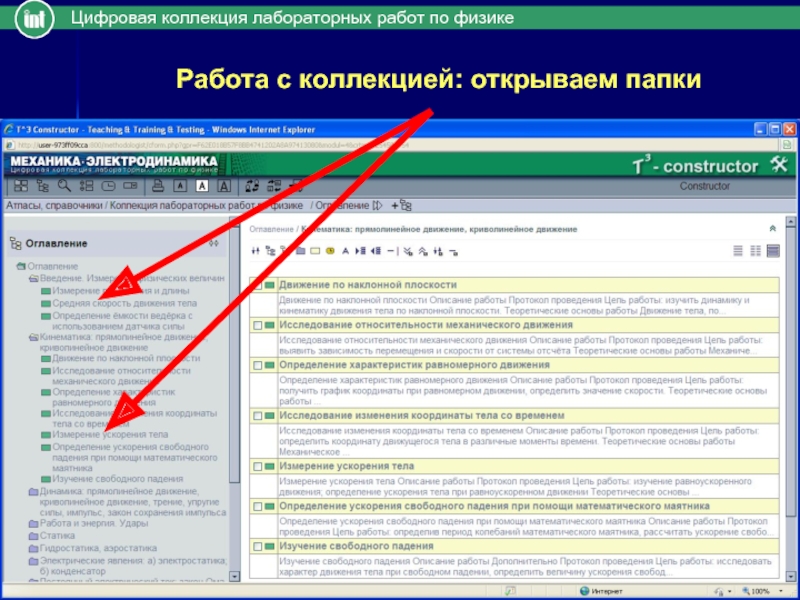Open Измерение ускорения тела title in list
Viewport: 800px width, 600px height.
pyautogui.click(x=346, y=466)
